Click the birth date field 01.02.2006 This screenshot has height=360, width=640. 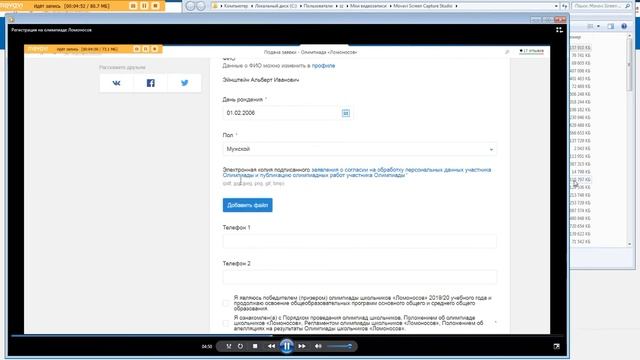(282, 113)
